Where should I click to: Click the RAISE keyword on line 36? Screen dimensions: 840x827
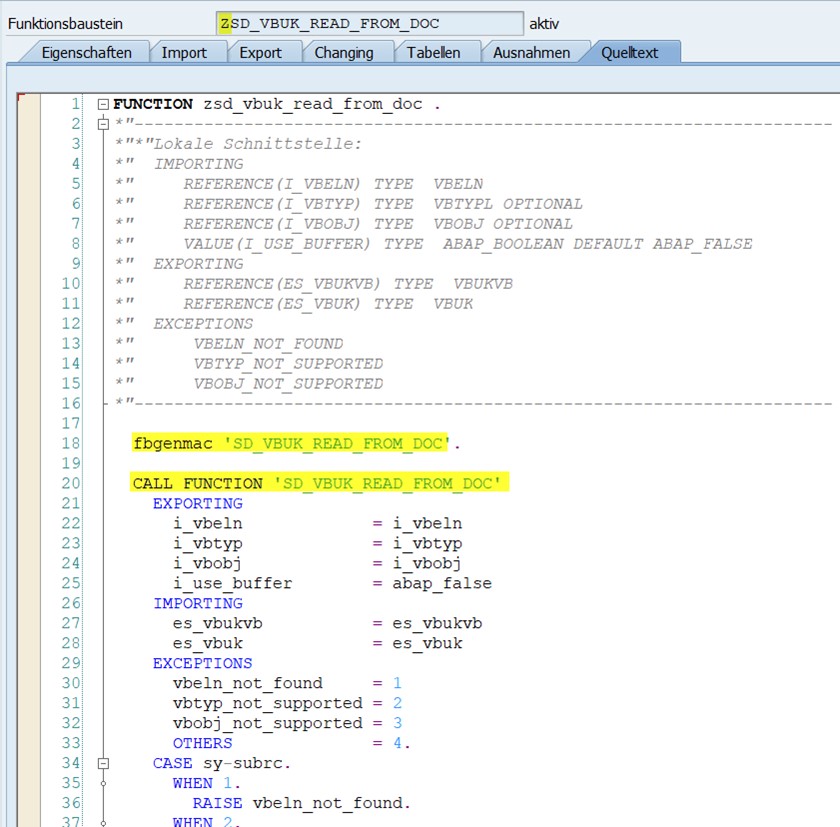(x=218, y=803)
